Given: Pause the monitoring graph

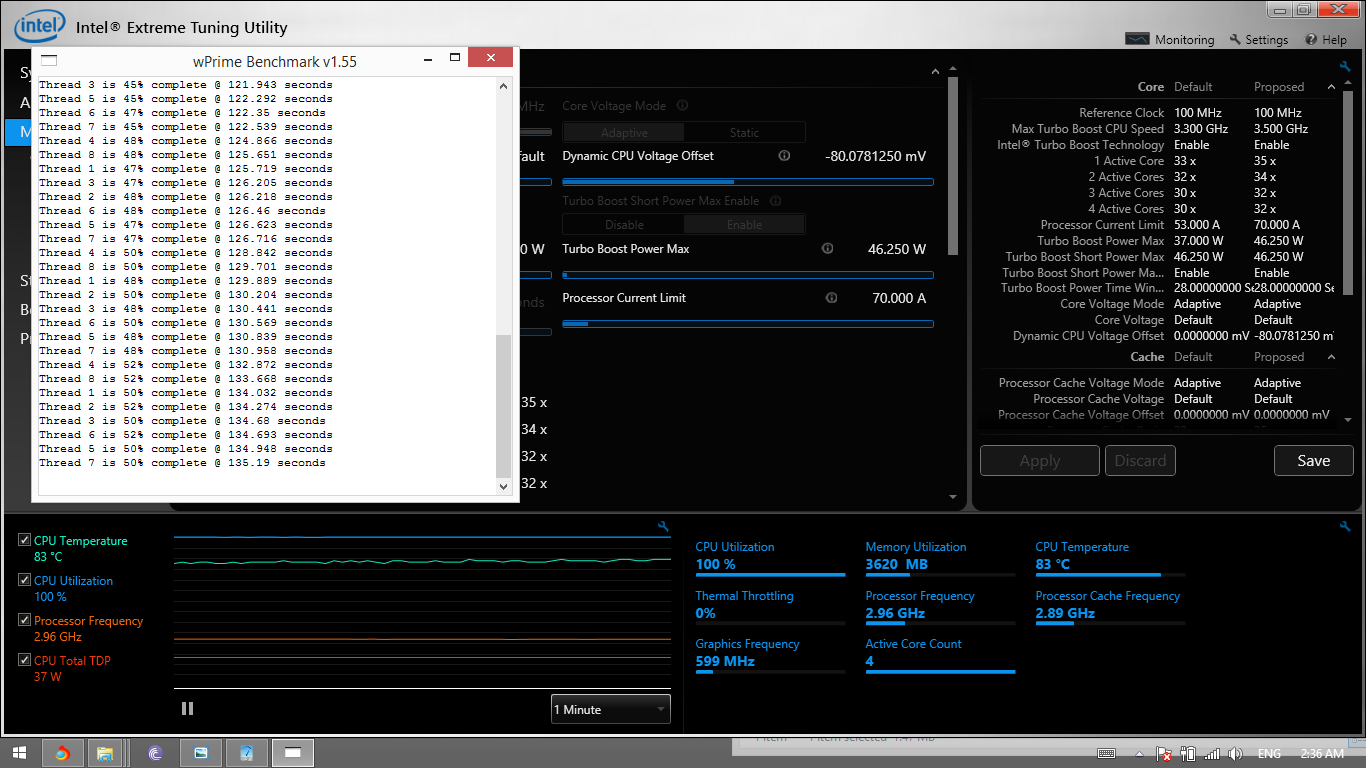Looking at the screenshot, I should [187, 709].
